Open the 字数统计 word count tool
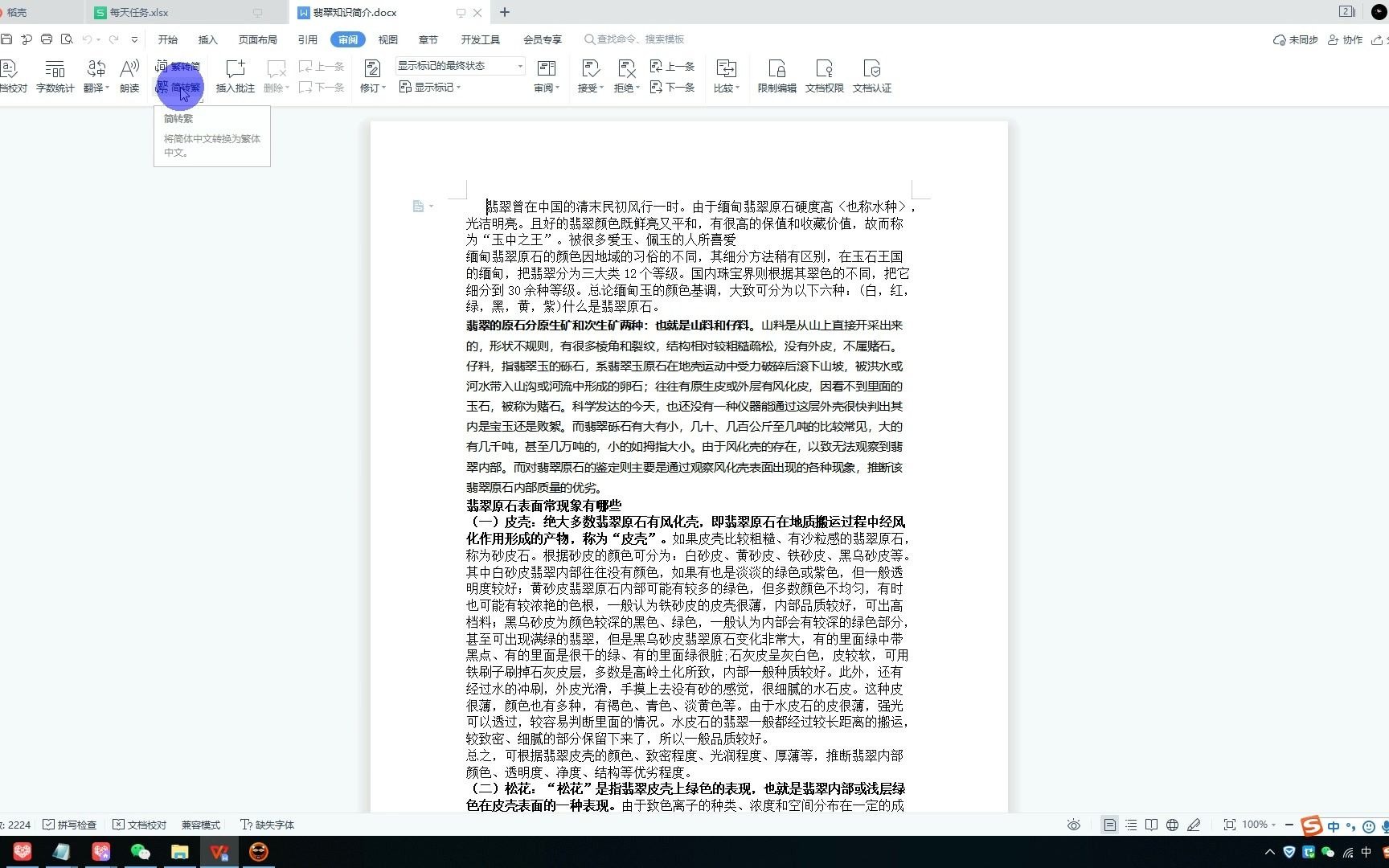The width and height of the screenshot is (1389, 868). [x=54, y=76]
